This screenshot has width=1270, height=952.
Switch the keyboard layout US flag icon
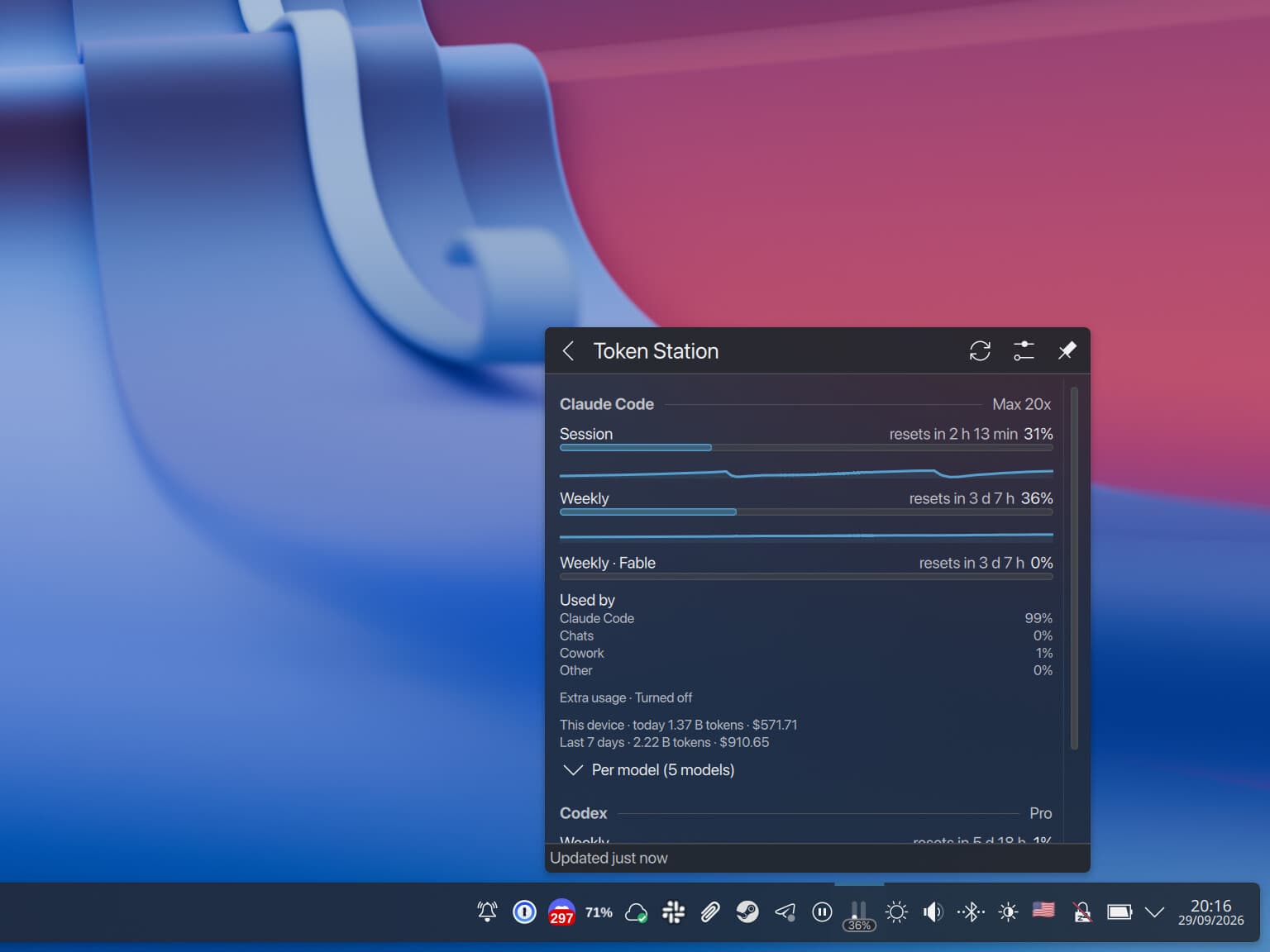tap(1043, 910)
